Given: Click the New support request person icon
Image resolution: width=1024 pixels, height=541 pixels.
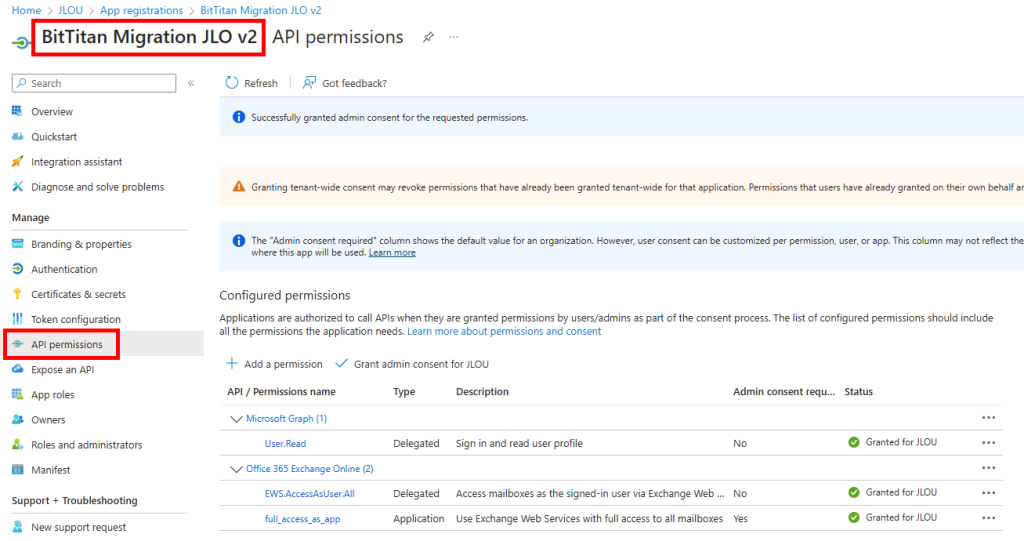Looking at the screenshot, I should point(18,527).
